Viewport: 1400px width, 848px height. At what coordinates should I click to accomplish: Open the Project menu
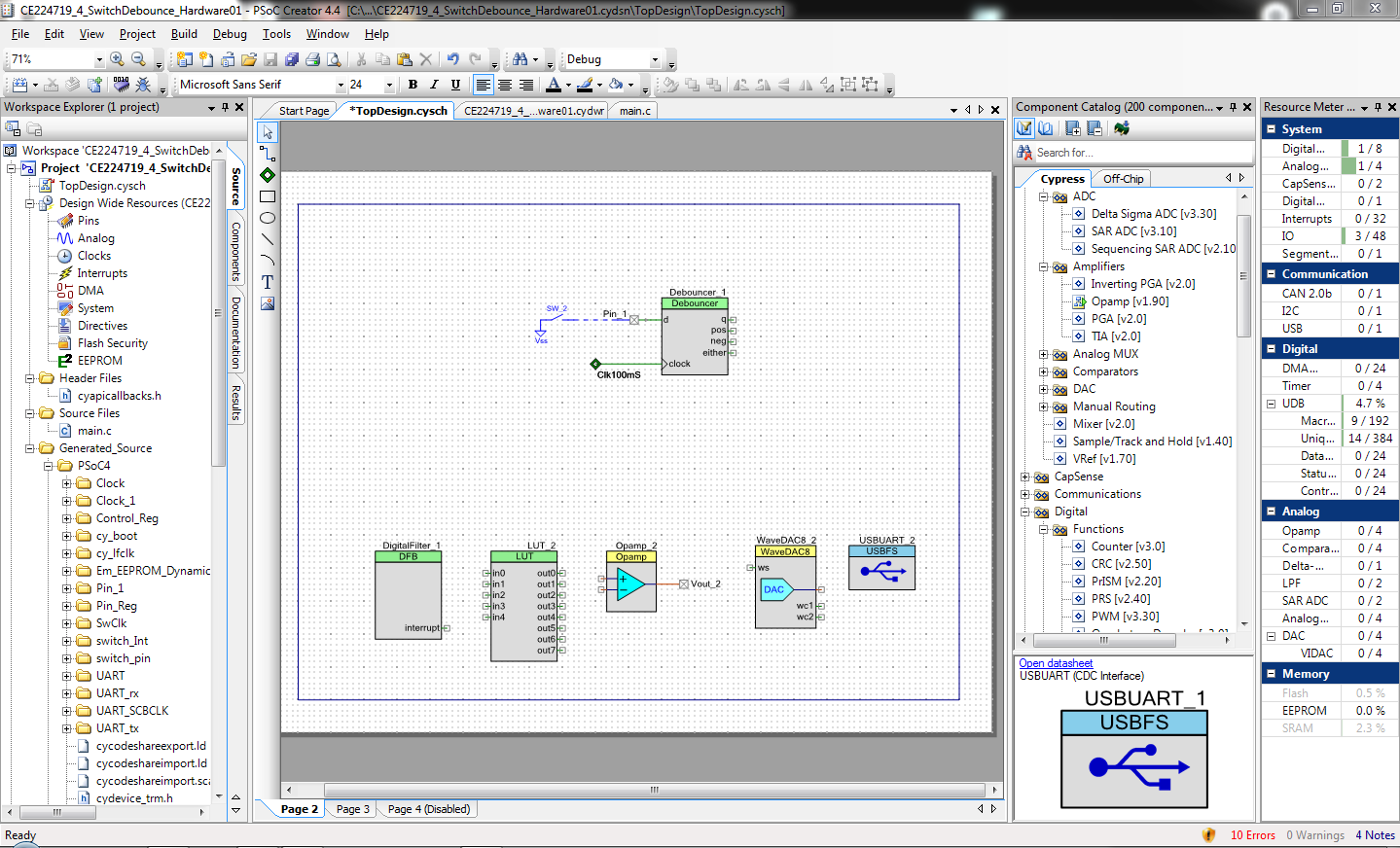tap(137, 34)
